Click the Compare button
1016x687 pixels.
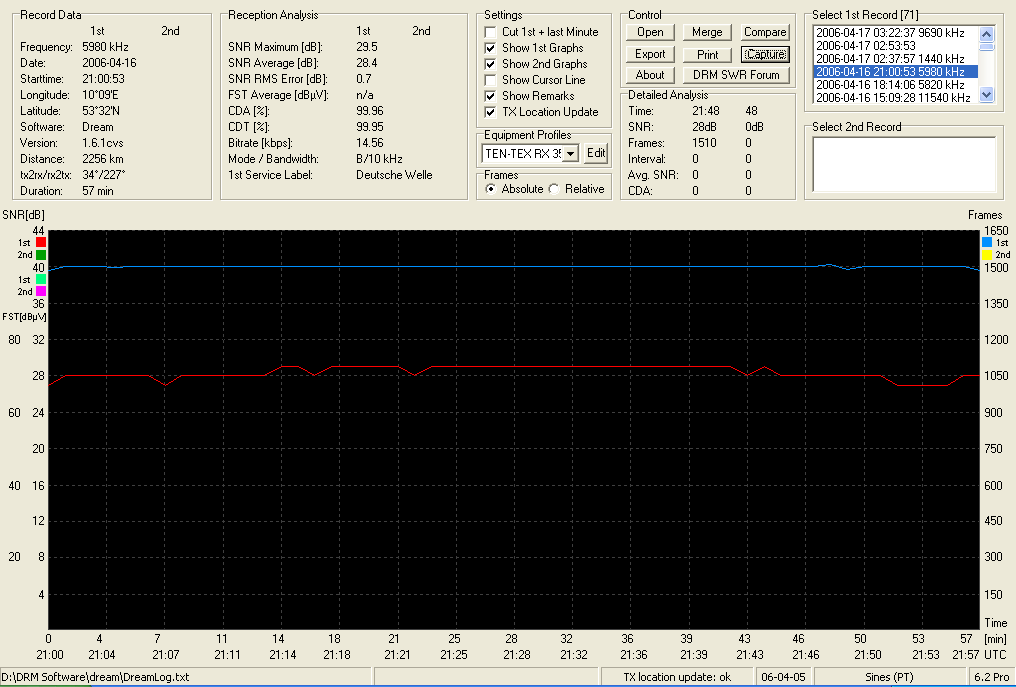point(765,32)
